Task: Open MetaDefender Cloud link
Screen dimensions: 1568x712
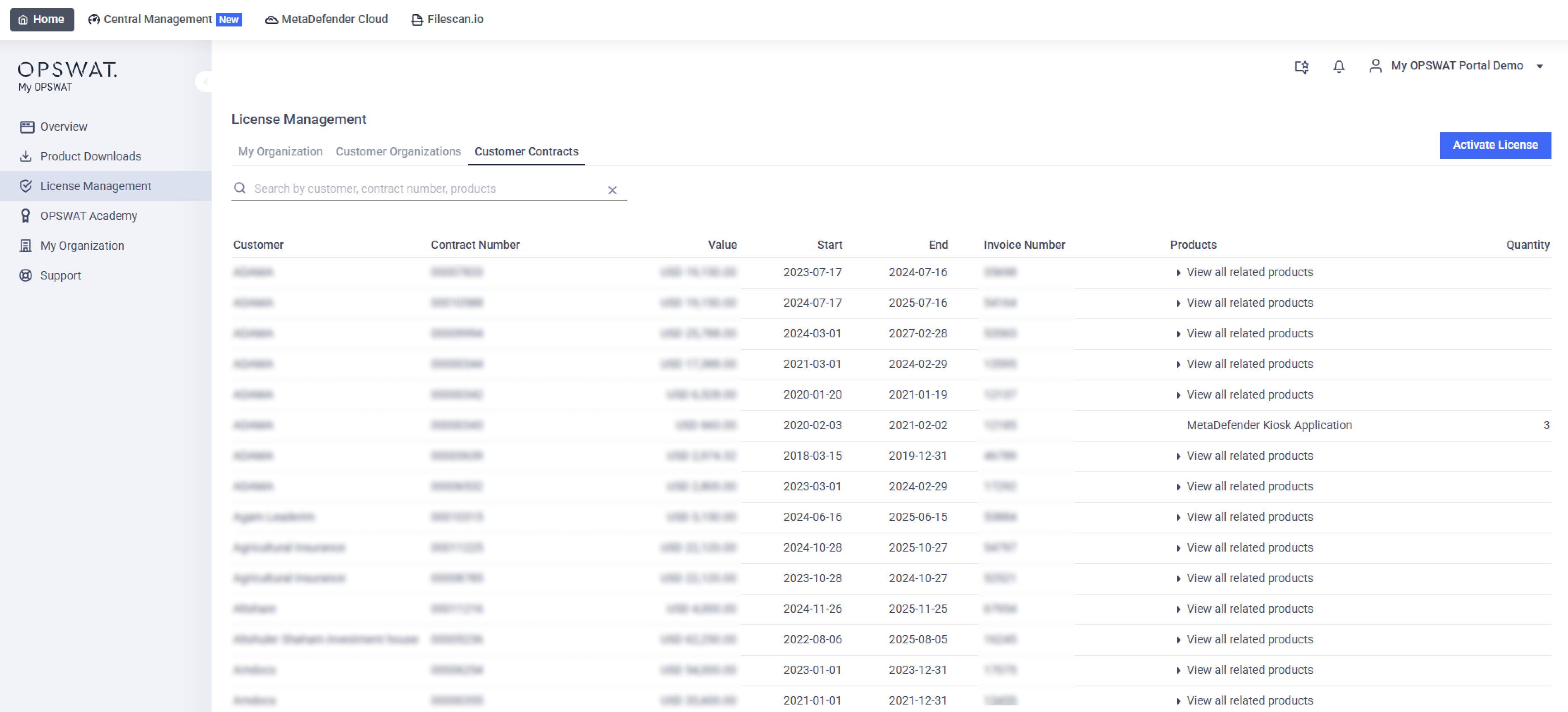Action: pos(326,19)
